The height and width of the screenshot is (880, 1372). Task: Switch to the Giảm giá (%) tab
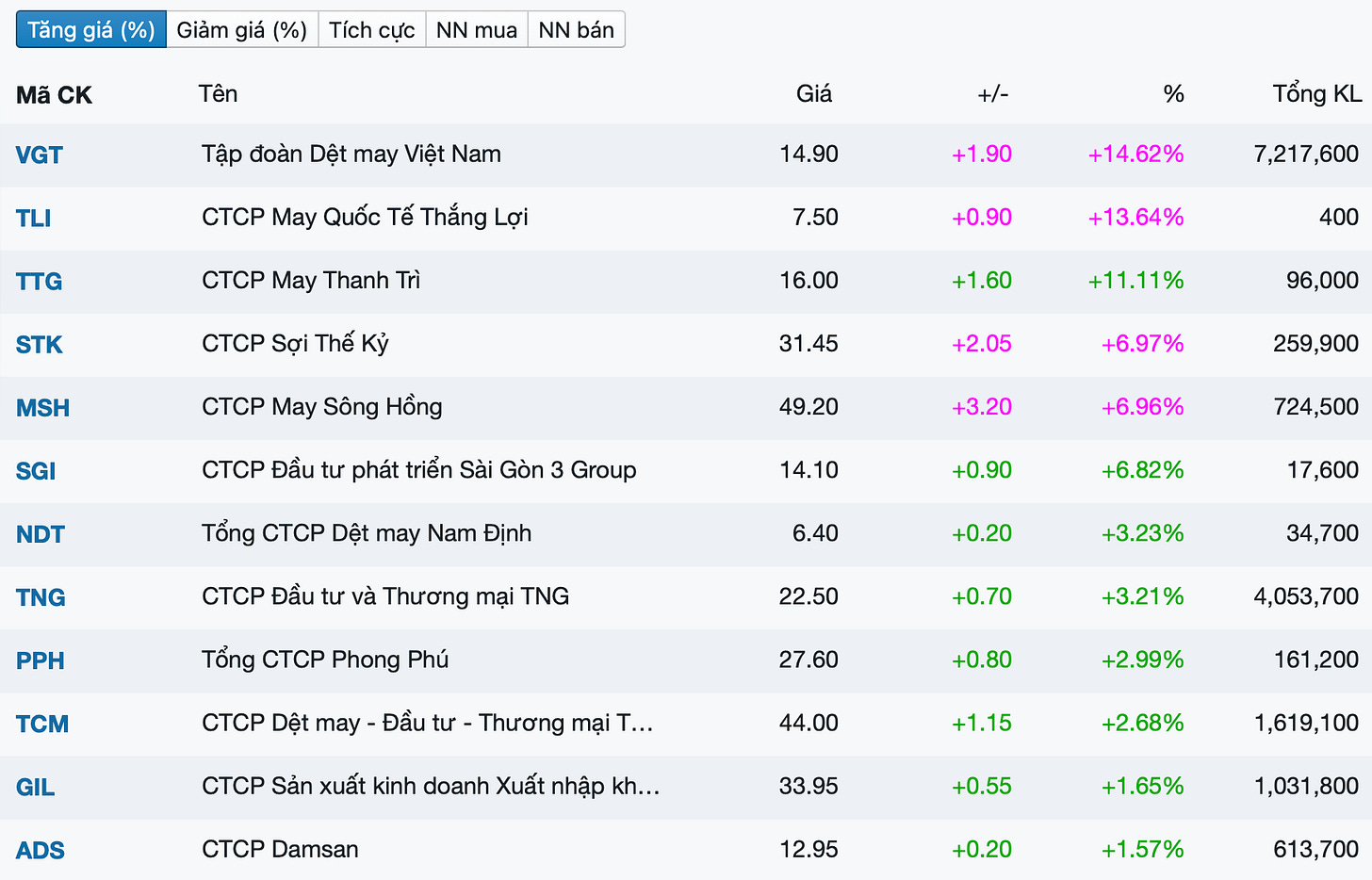tap(242, 30)
